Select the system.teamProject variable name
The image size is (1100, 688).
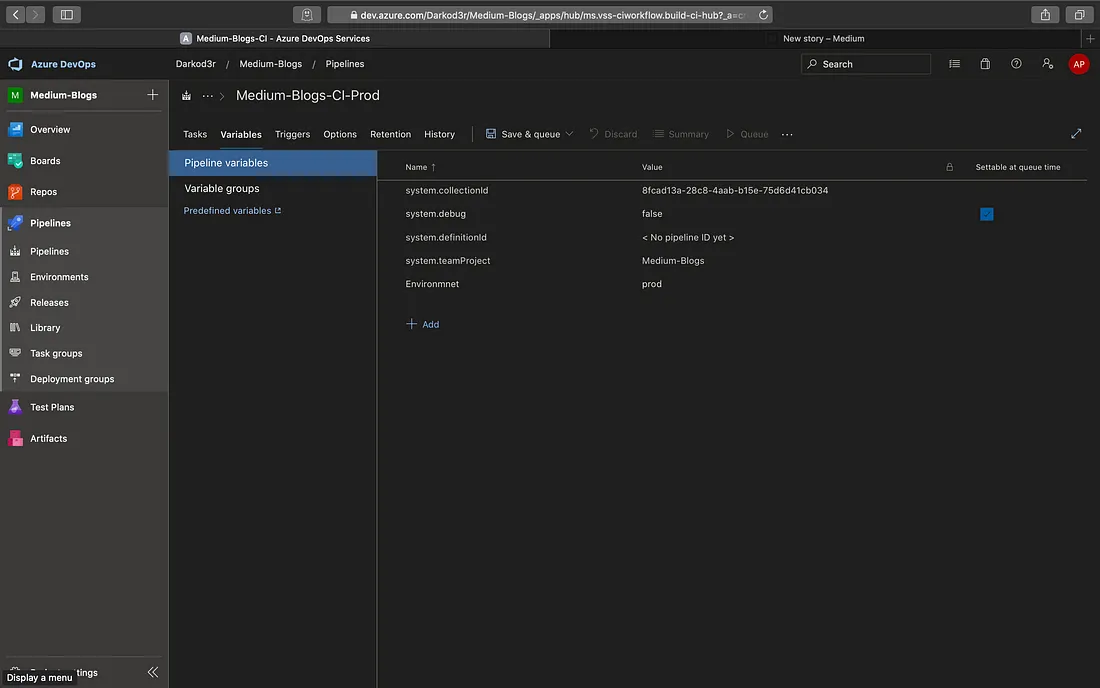[x=448, y=261]
